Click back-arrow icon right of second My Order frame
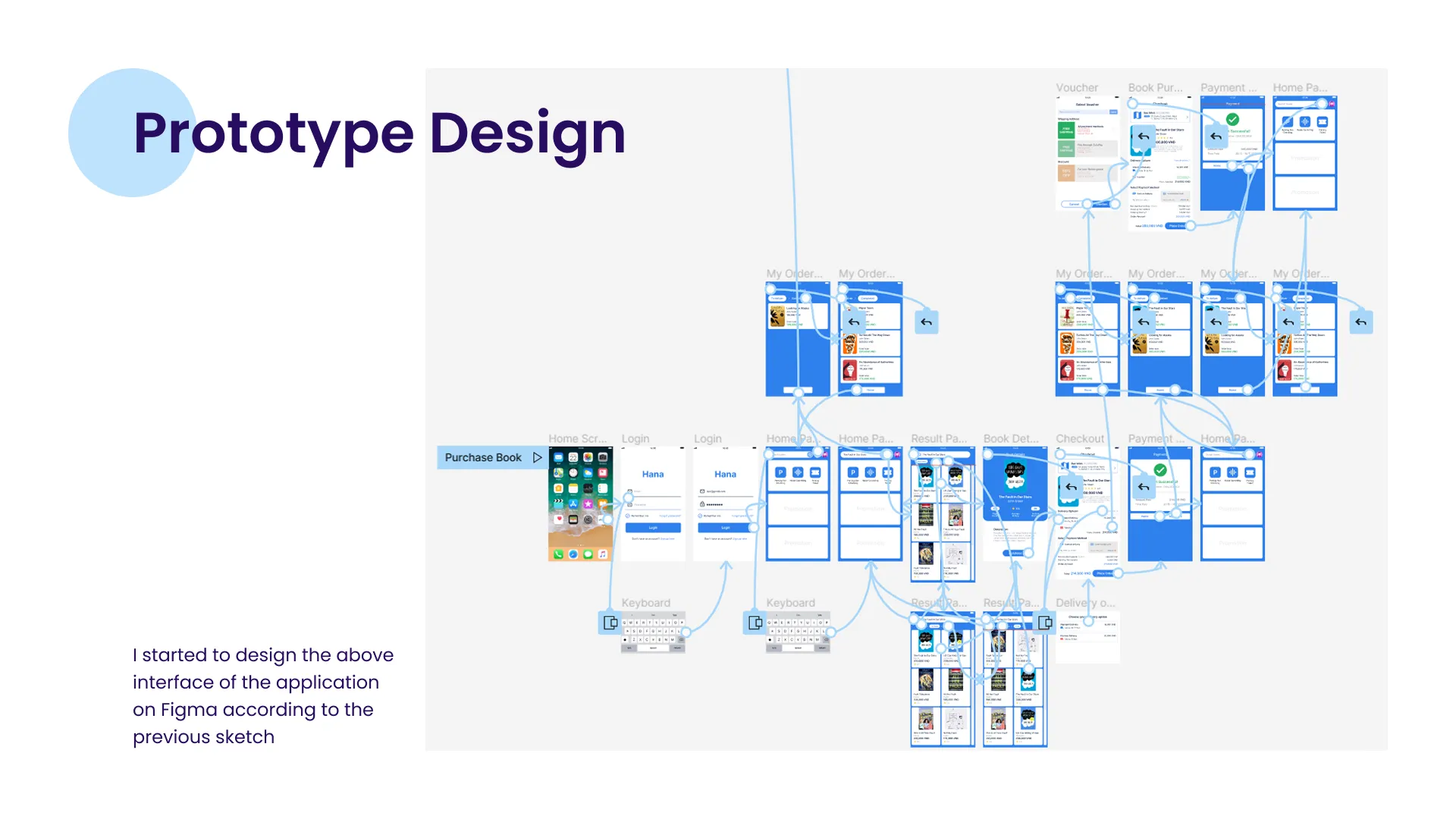This screenshot has width=1456, height=819. click(x=926, y=322)
